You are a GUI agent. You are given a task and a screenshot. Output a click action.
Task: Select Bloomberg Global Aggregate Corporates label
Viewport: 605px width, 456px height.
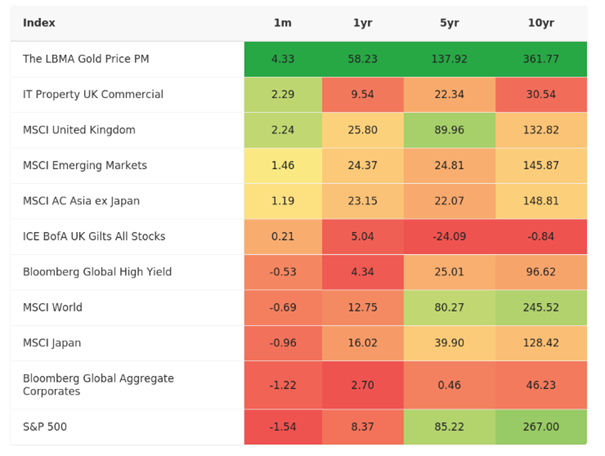[98, 385]
